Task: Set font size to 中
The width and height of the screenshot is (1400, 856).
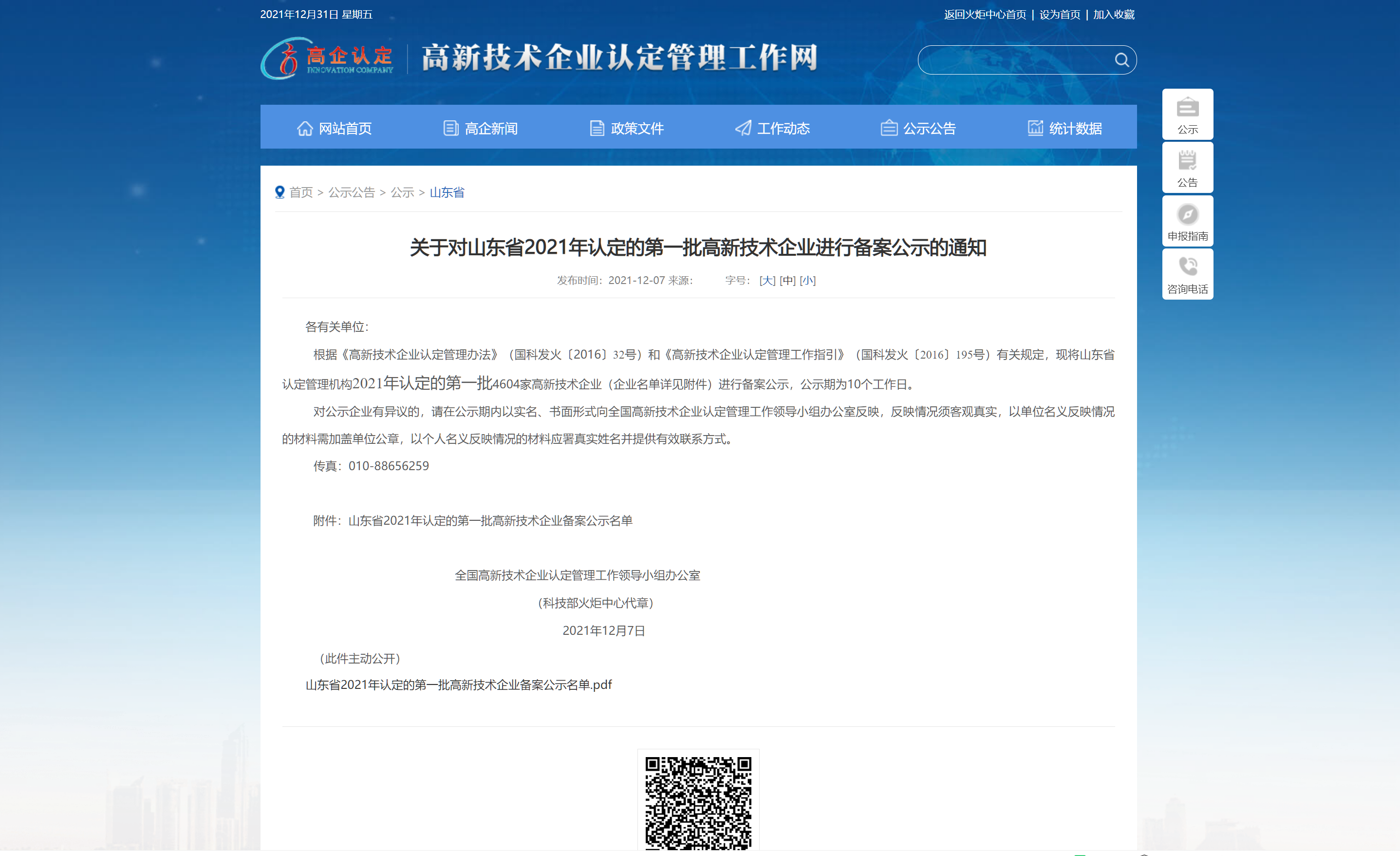Action: 787,280
